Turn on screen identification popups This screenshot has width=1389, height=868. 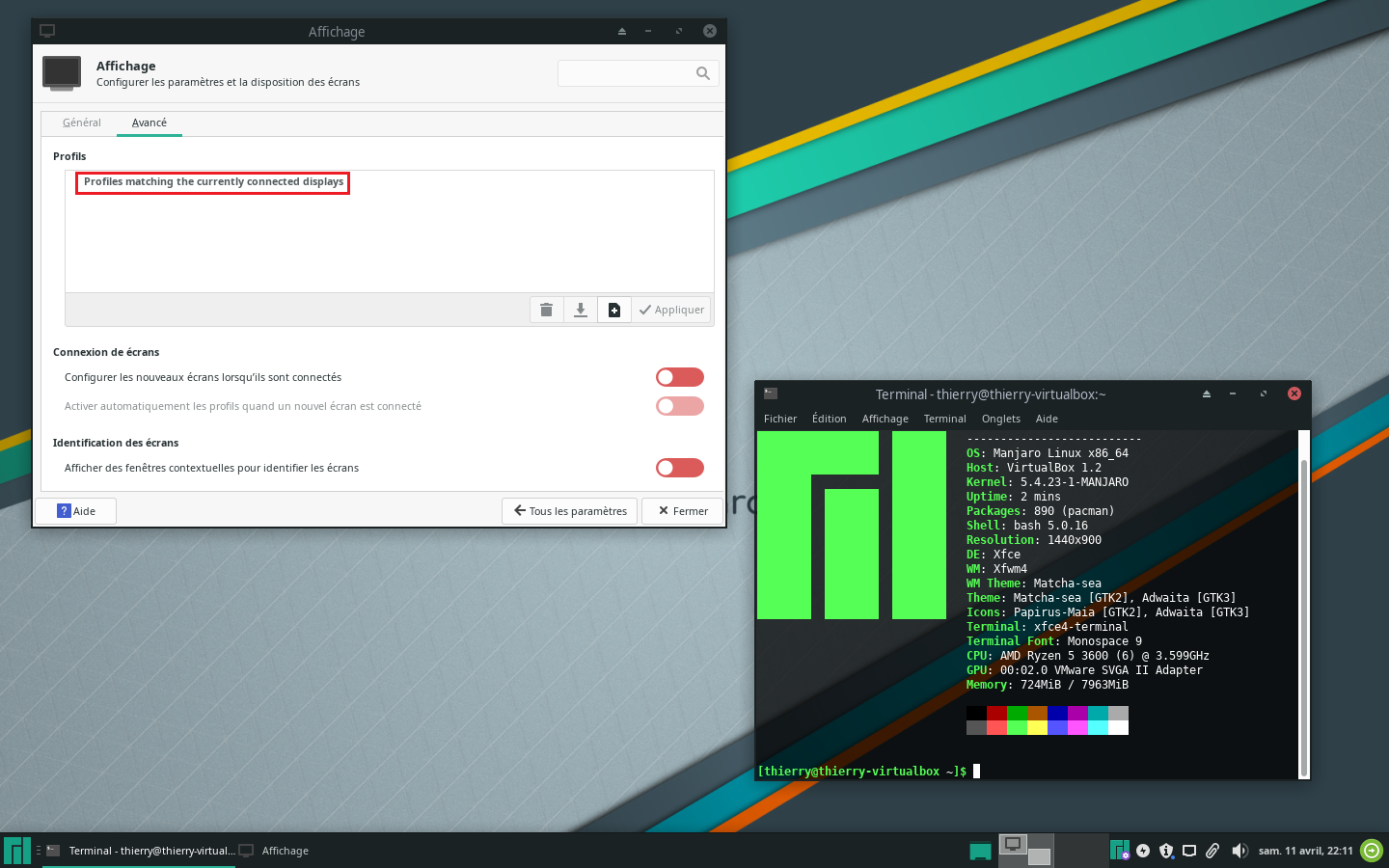point(680,468)
